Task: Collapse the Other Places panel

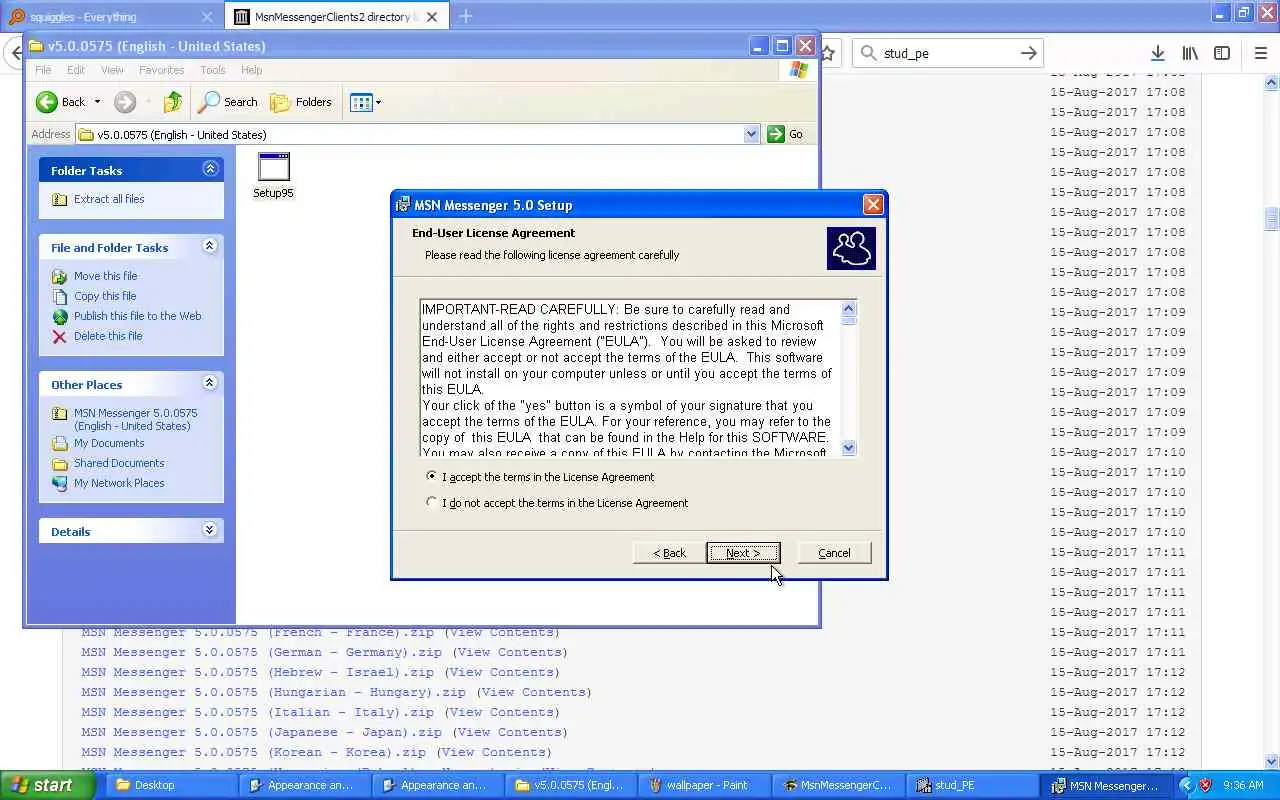Action: [x=210, y=383]
